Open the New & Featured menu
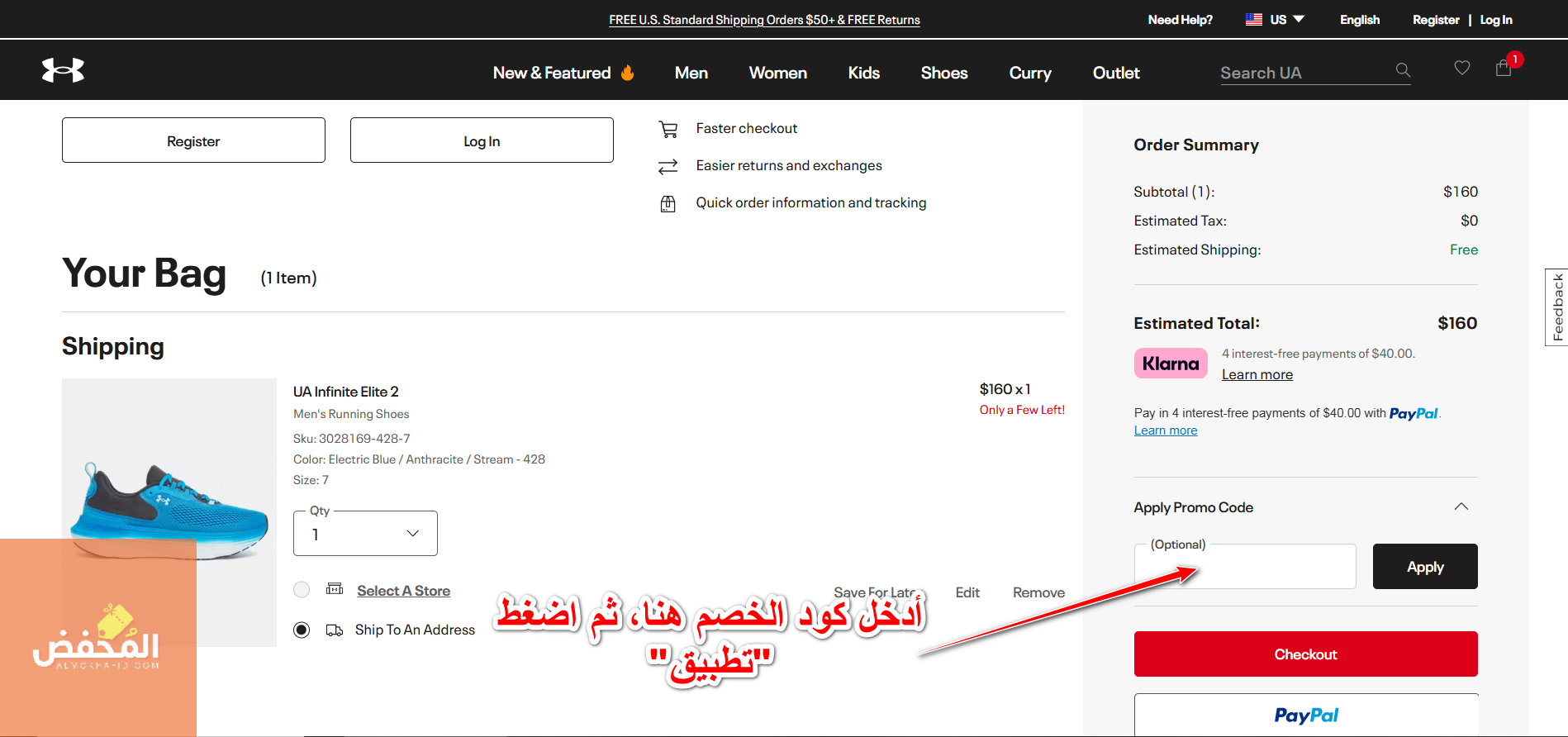This screenshot has width=1568, height=737. pos(552,73)
